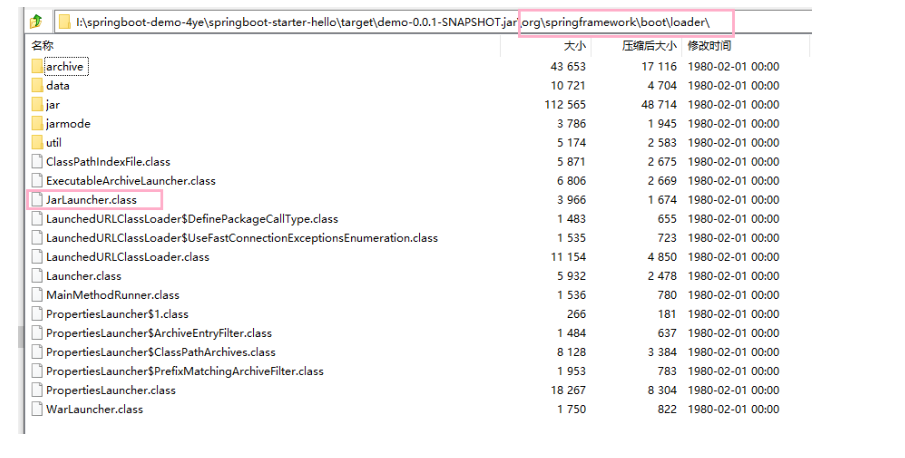
Task: Click size value 43 653 of archive
Action: 568,66
